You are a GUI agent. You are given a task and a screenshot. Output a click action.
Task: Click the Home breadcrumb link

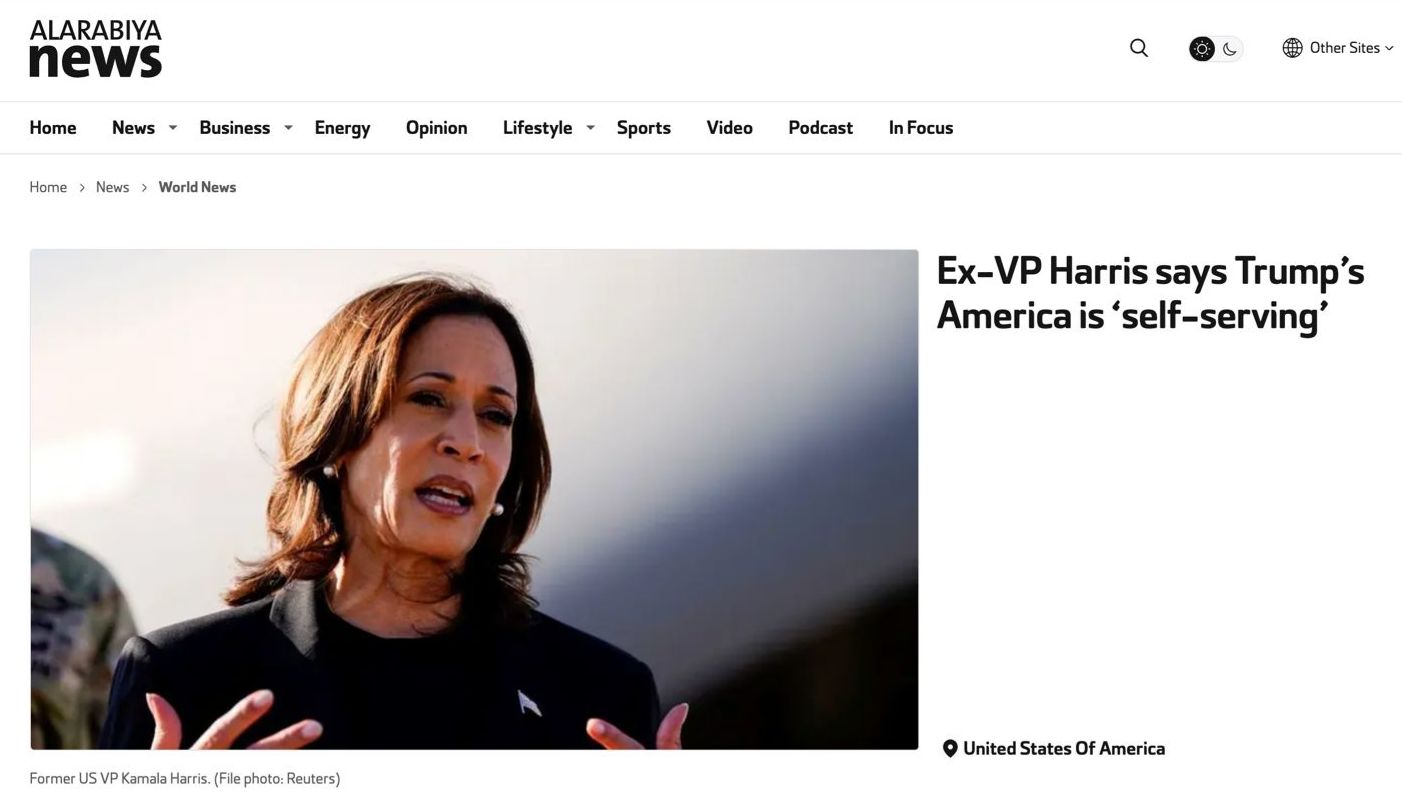point(48,187)
